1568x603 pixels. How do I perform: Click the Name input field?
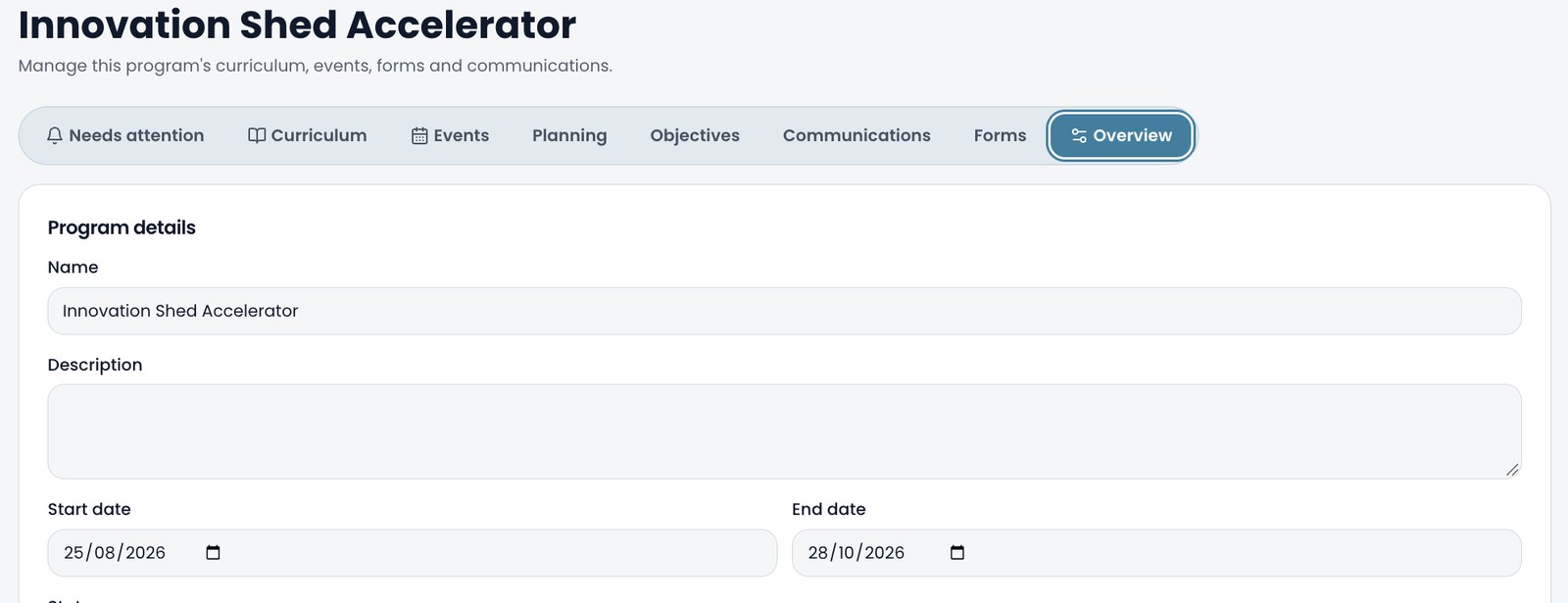click(784, 311)
